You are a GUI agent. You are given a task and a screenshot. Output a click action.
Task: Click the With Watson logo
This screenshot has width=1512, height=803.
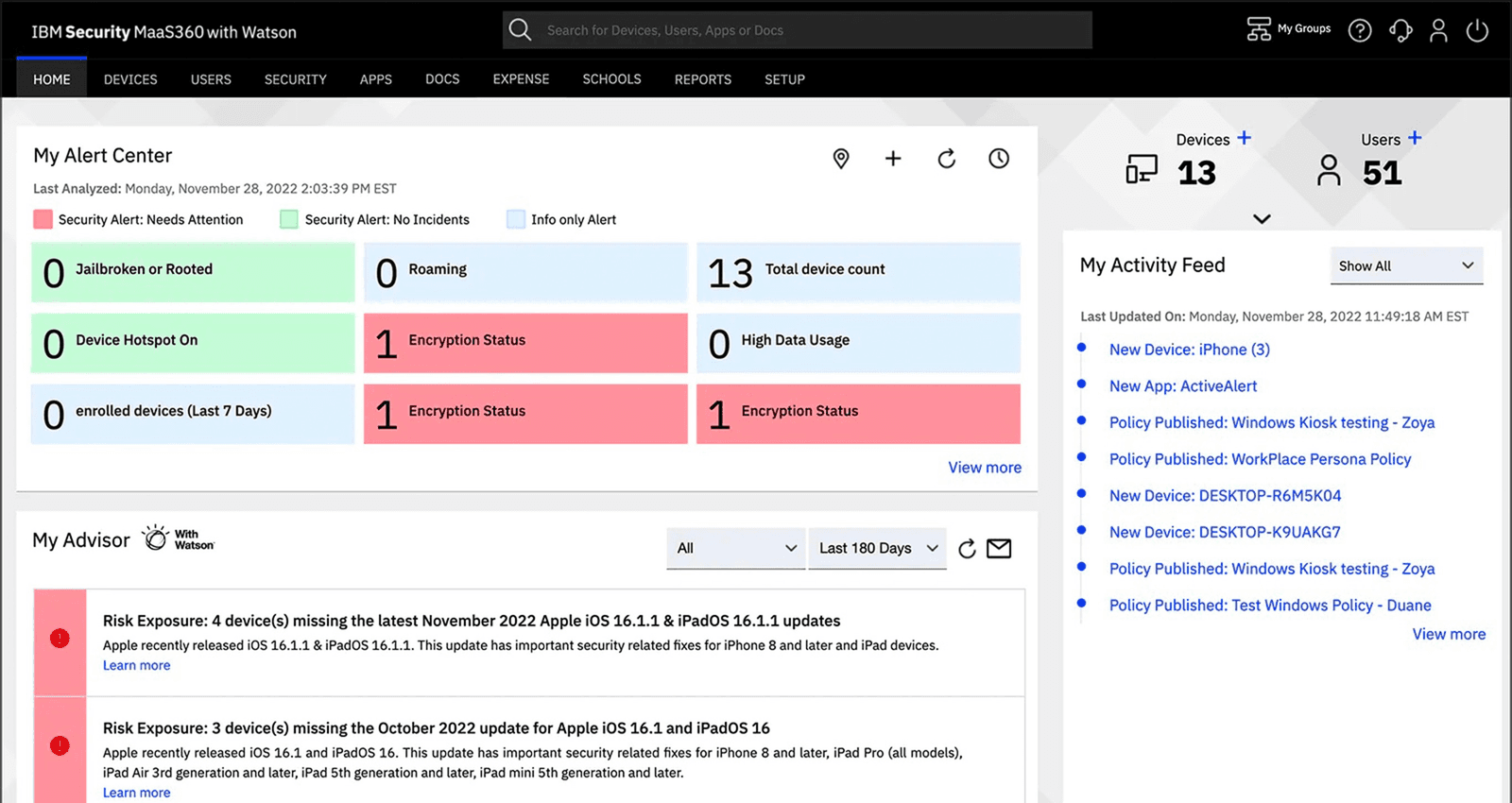(x=178, y=538)
